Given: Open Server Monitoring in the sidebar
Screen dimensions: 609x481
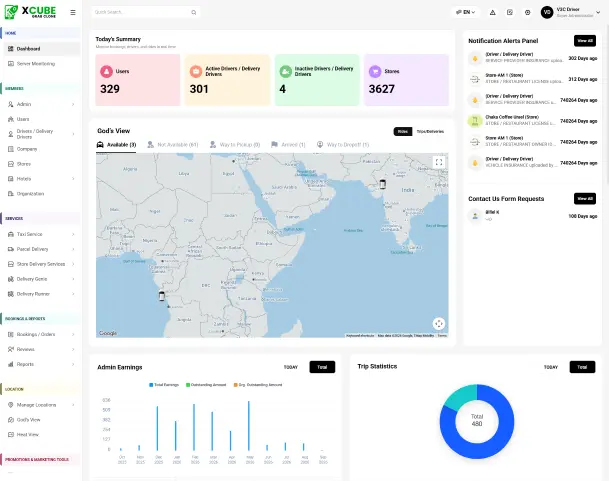Looking at the screenshot, I should coord(42,64).
